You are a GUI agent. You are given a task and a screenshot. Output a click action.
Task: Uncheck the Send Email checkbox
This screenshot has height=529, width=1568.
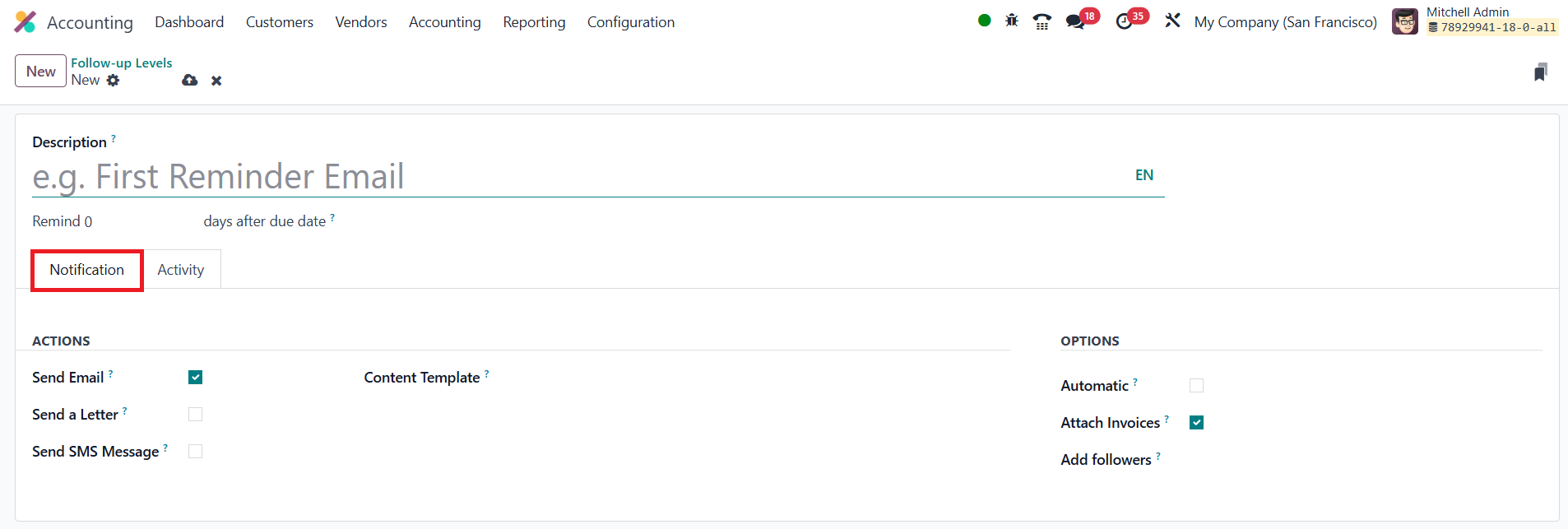pyautogui.click(x=195, y=378)
